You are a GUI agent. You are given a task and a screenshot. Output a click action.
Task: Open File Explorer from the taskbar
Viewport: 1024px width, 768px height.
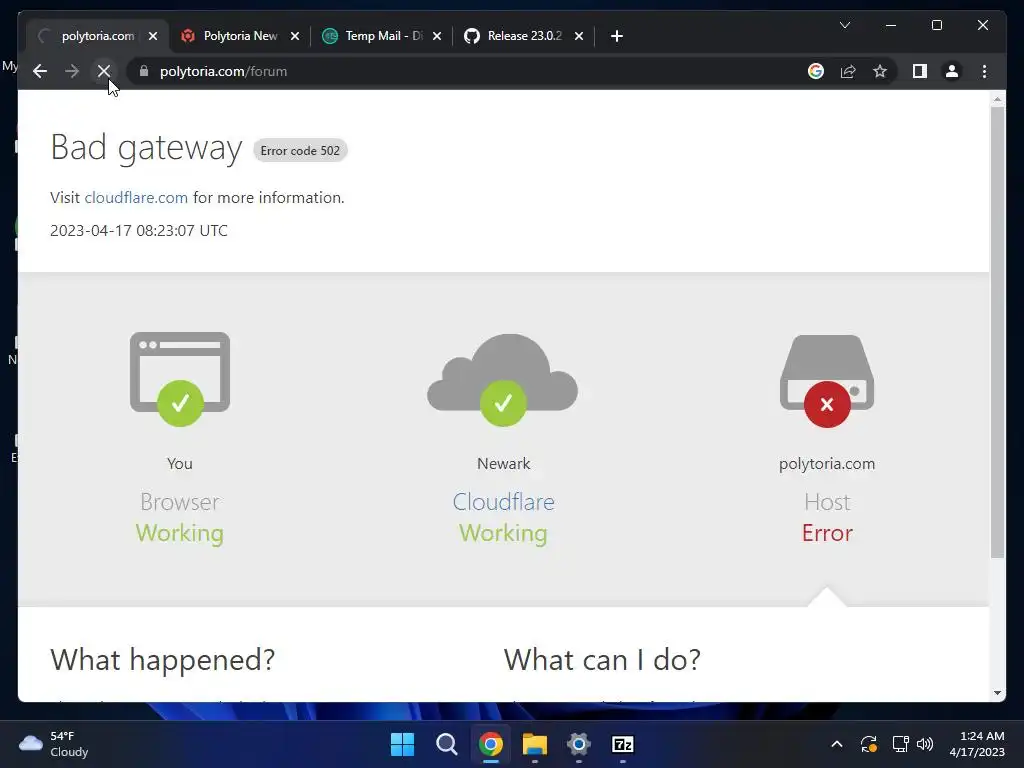535,744
